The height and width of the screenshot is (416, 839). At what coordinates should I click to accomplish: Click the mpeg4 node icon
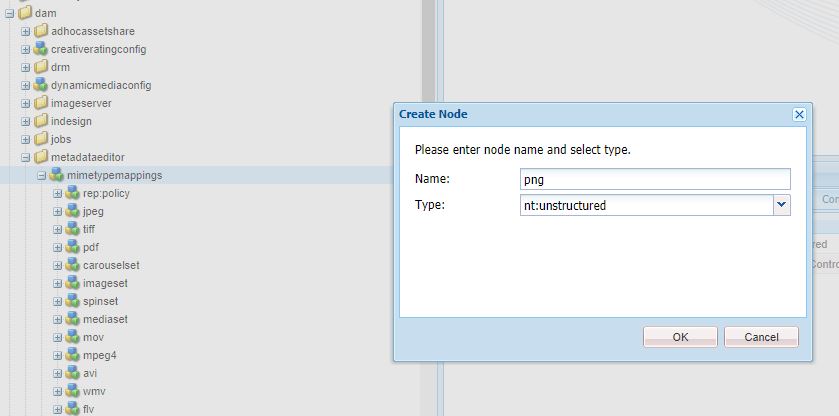click(73, 355)
